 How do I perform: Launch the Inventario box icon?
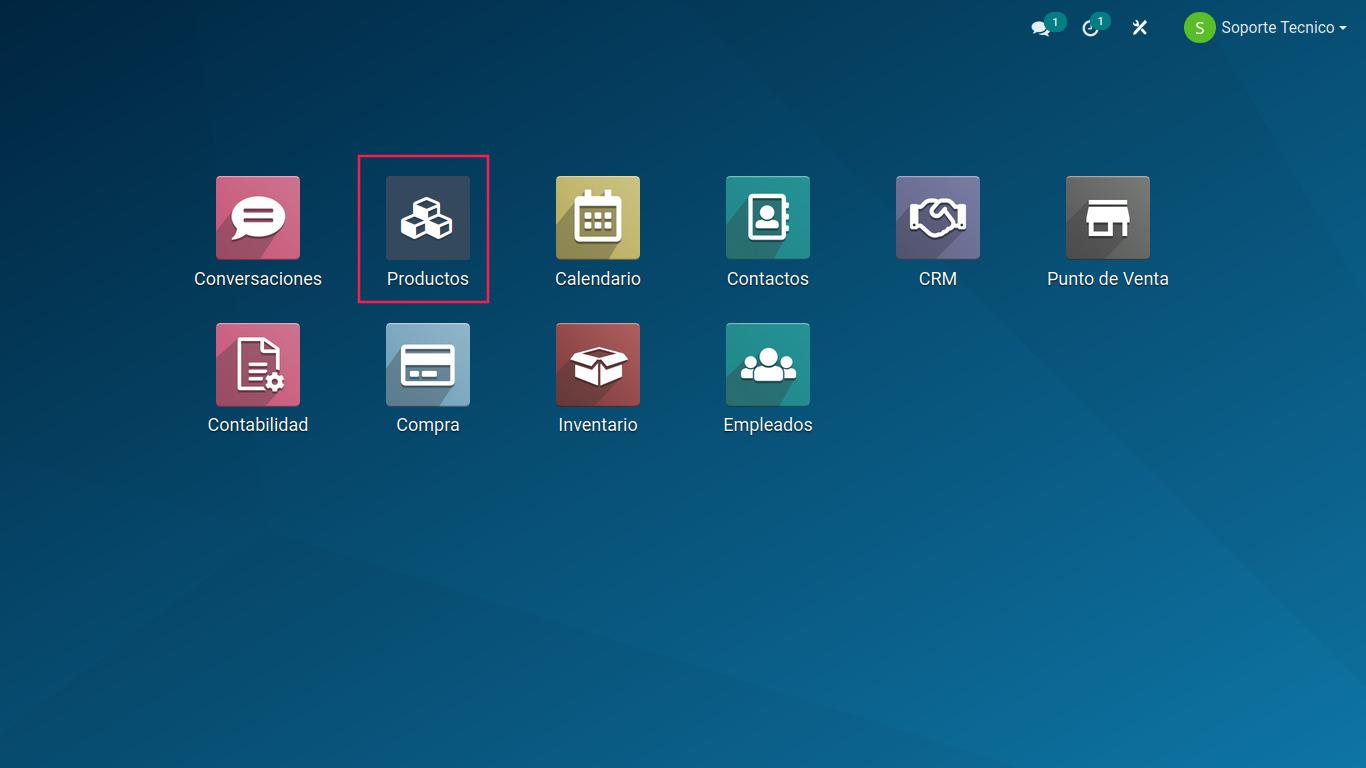tap(598, 365)
